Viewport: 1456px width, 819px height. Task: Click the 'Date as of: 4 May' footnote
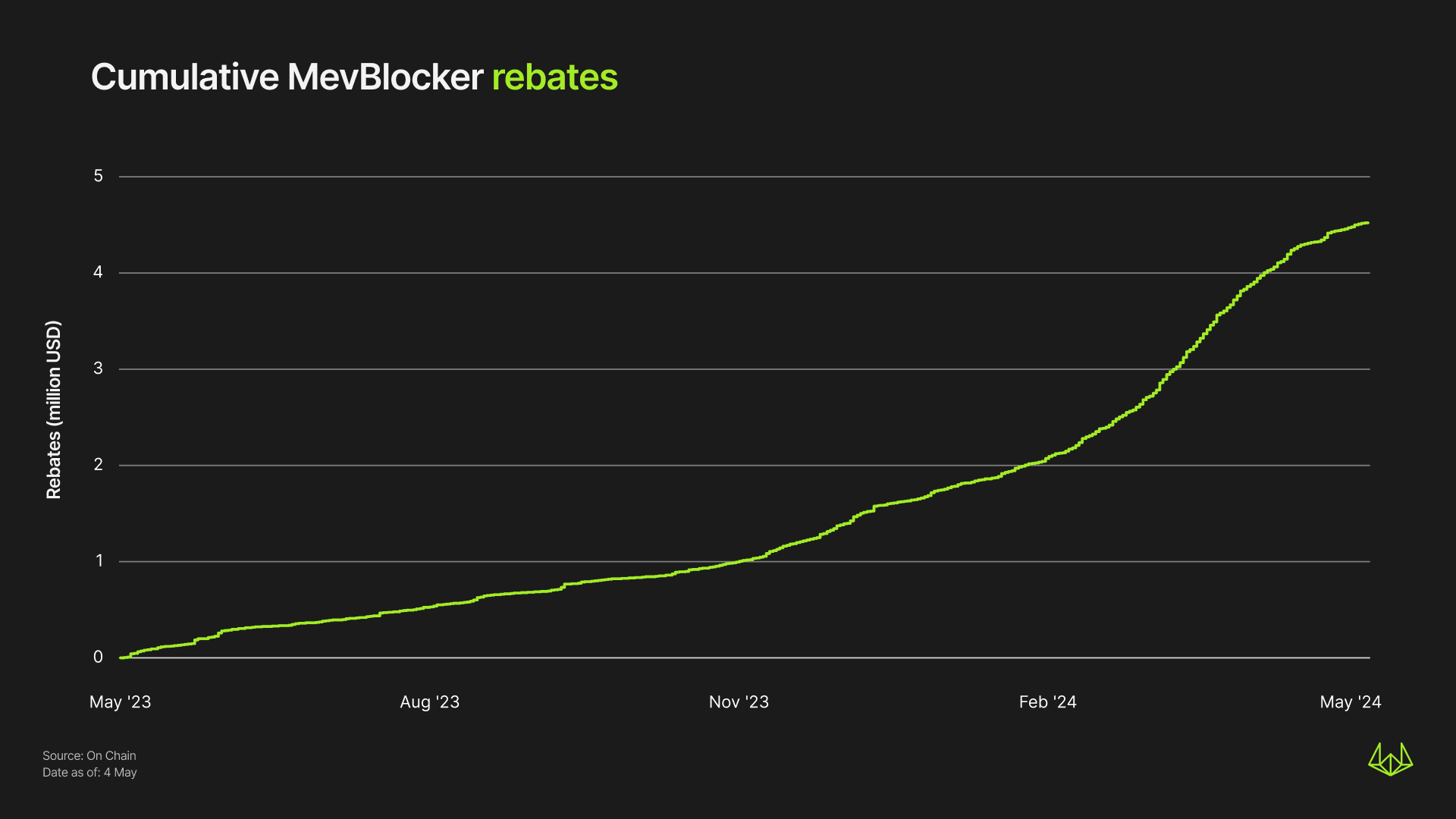tap(89, 773)
